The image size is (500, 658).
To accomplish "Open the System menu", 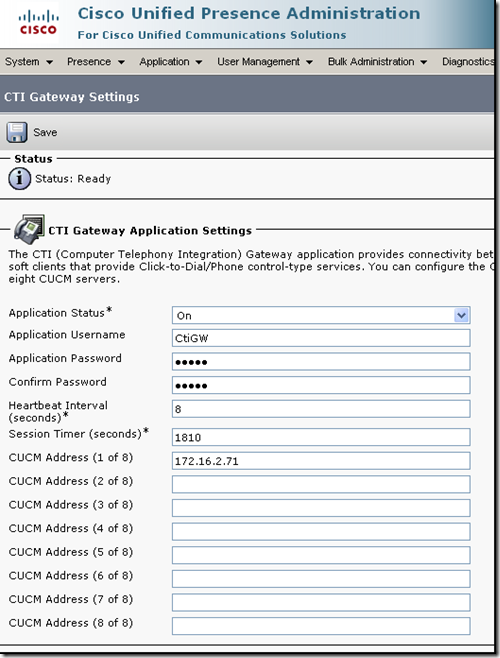I will point(29,62).
